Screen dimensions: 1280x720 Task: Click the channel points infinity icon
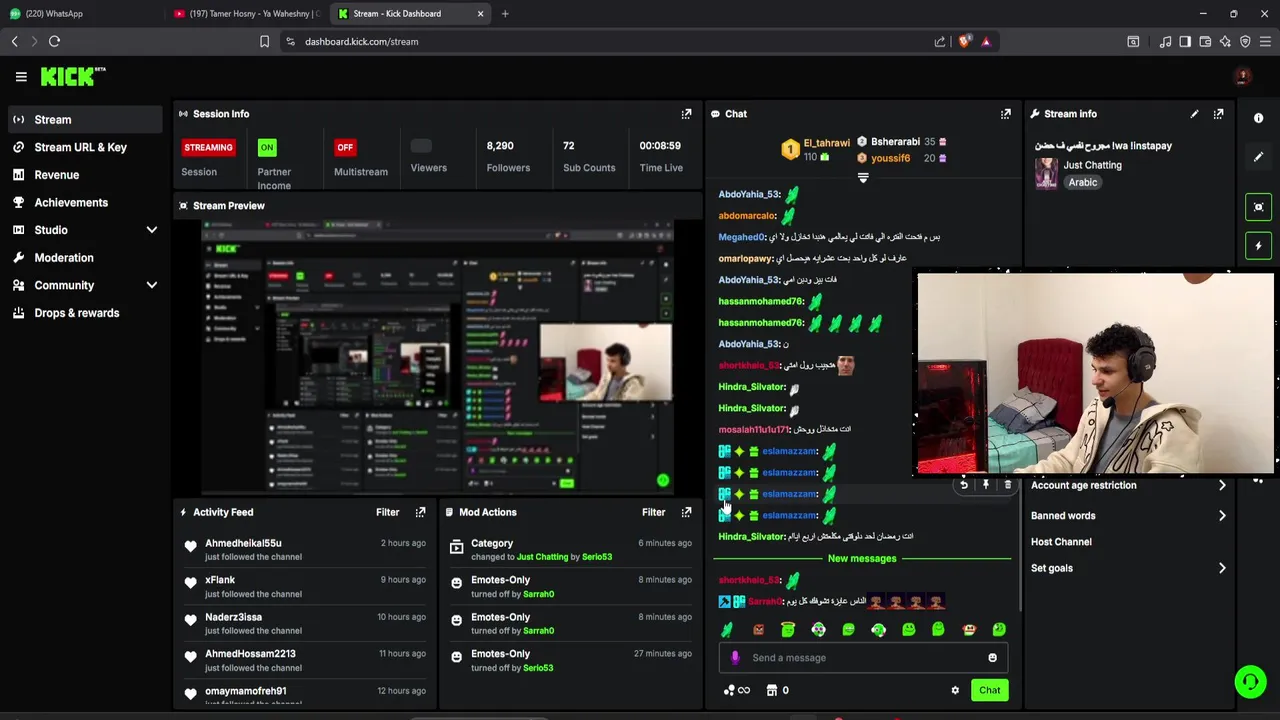(x=736, y=690)
